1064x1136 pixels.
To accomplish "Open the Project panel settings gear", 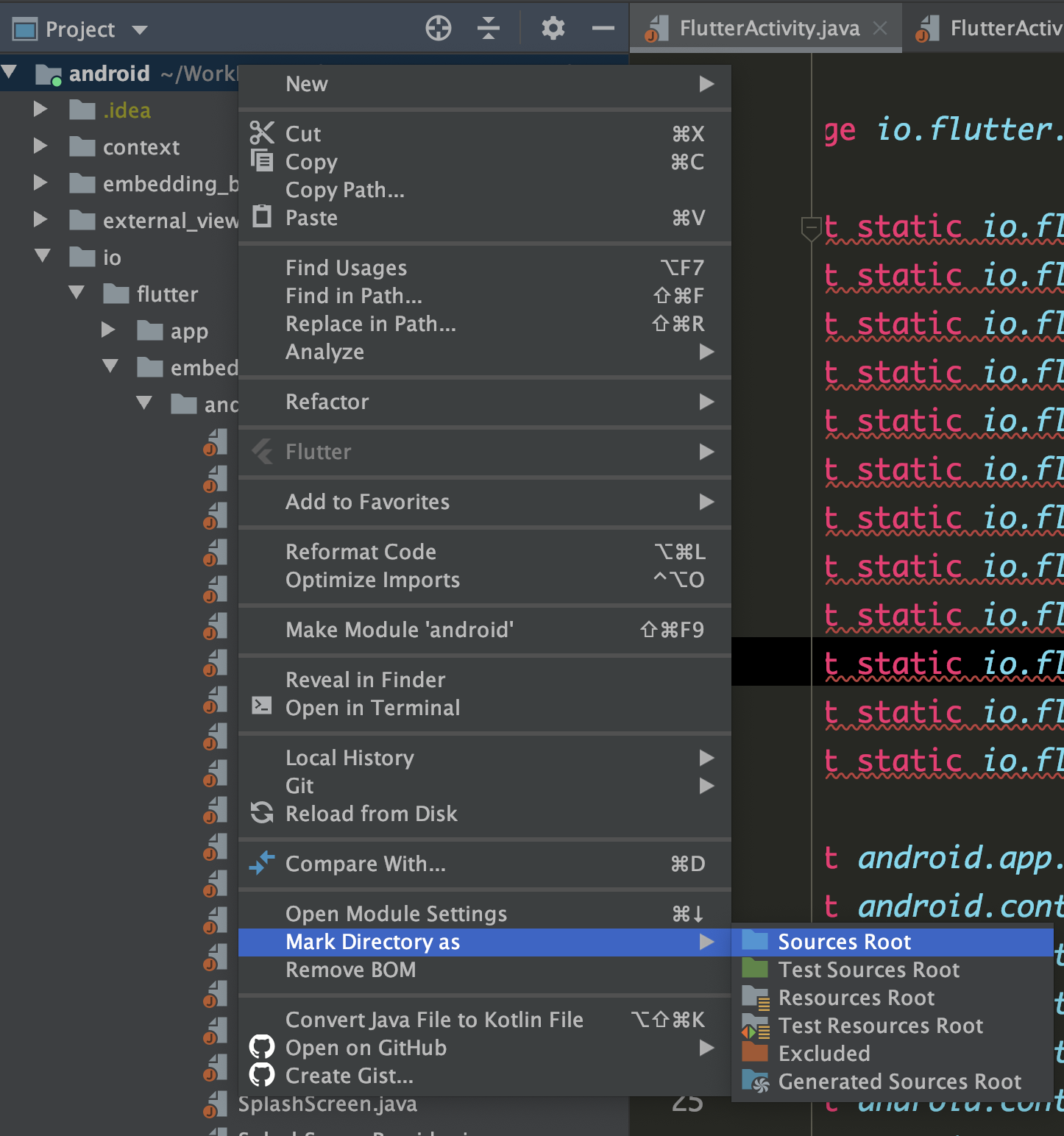I will [553, 28].
